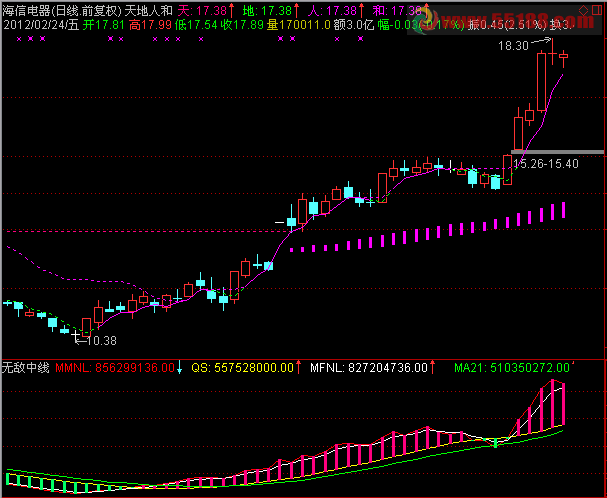Open the 无敌中线 indicator label

26,367
